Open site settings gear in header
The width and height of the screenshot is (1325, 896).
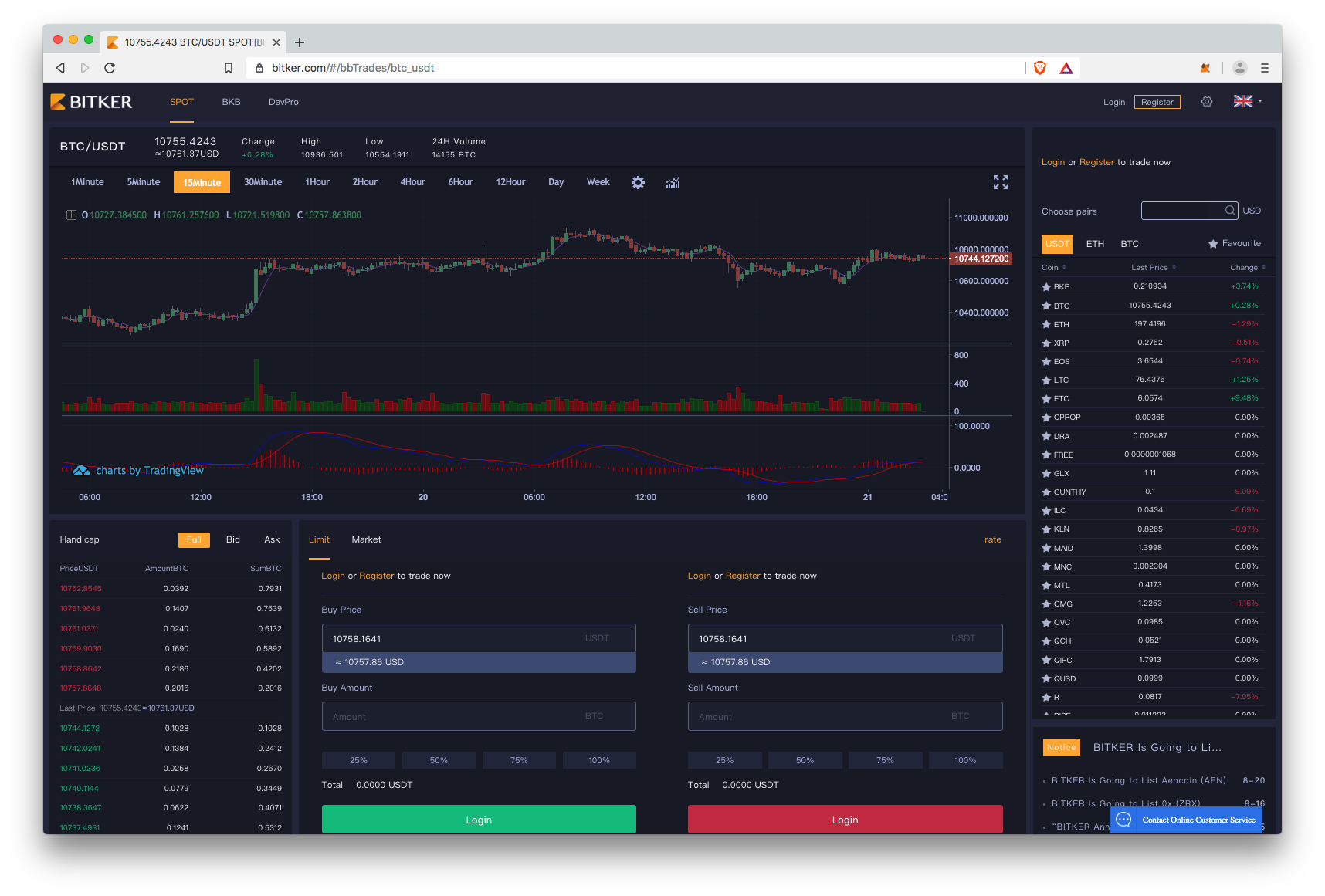(1207, 102)
